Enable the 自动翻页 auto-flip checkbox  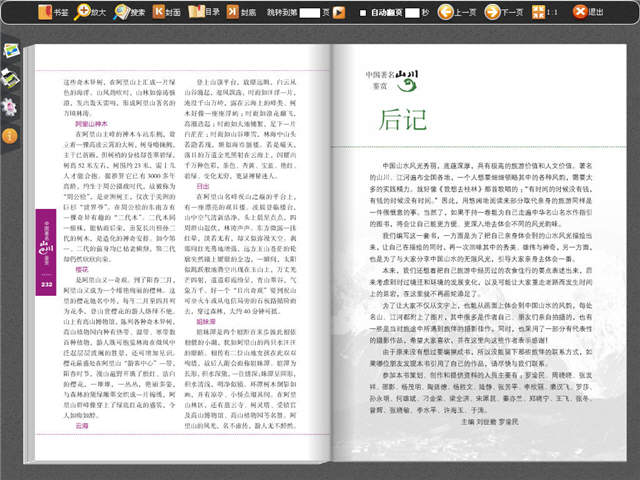click(363, 13)
